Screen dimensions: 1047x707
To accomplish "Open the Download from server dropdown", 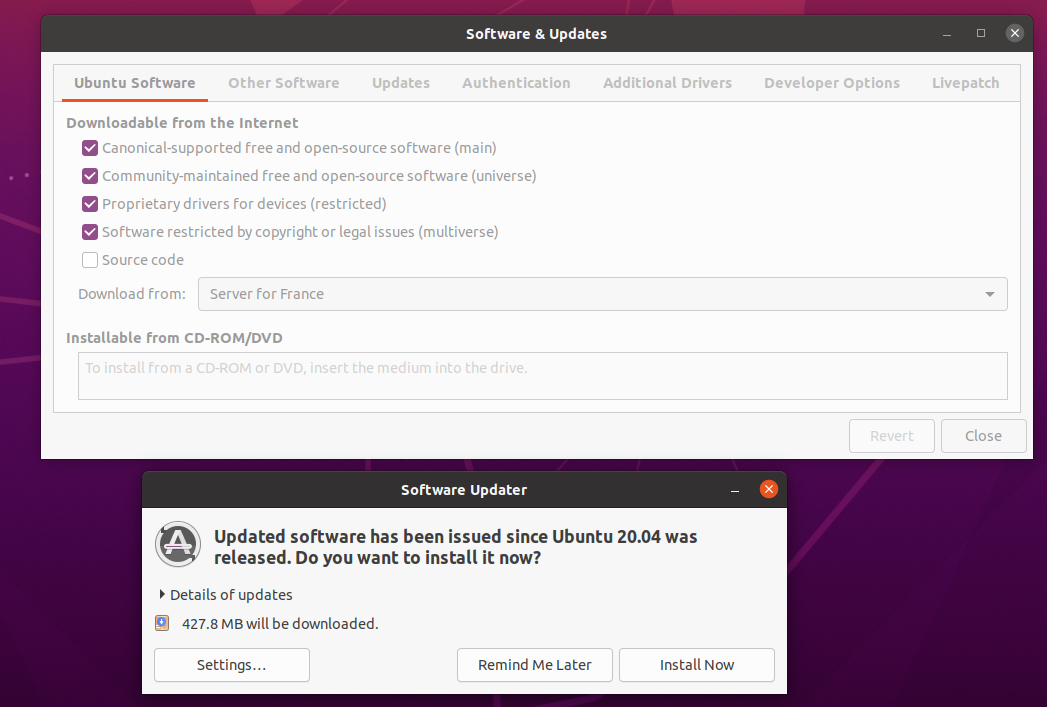I will [x=602, y=294].
